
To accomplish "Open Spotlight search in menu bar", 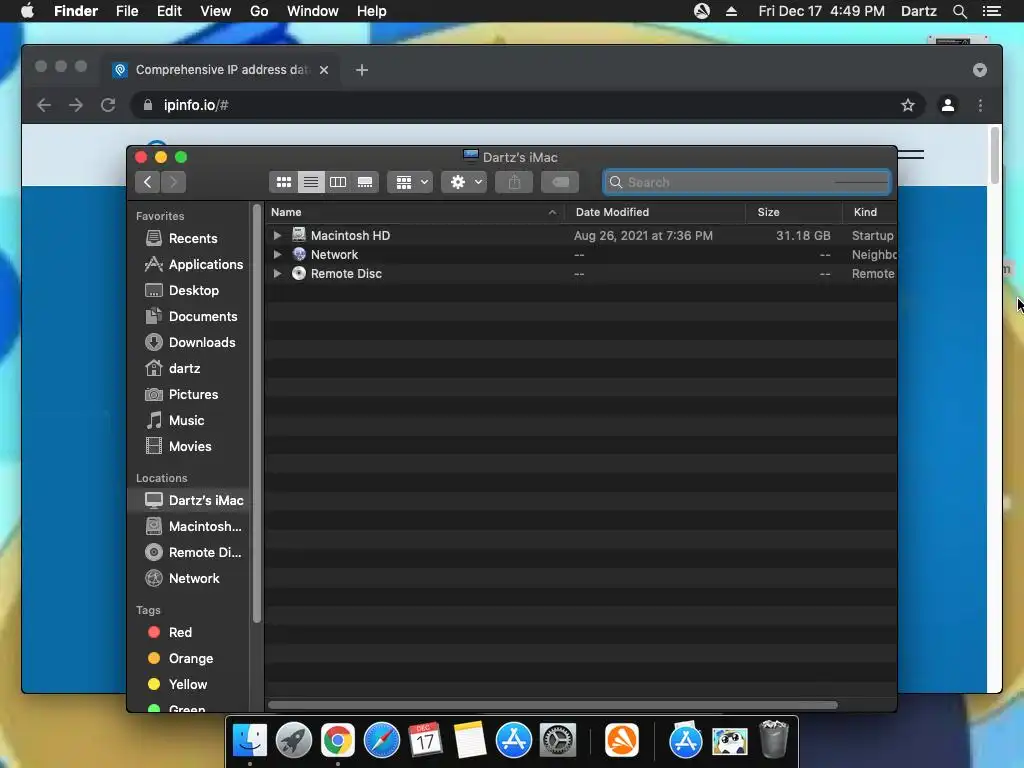I will pos(959,11).
